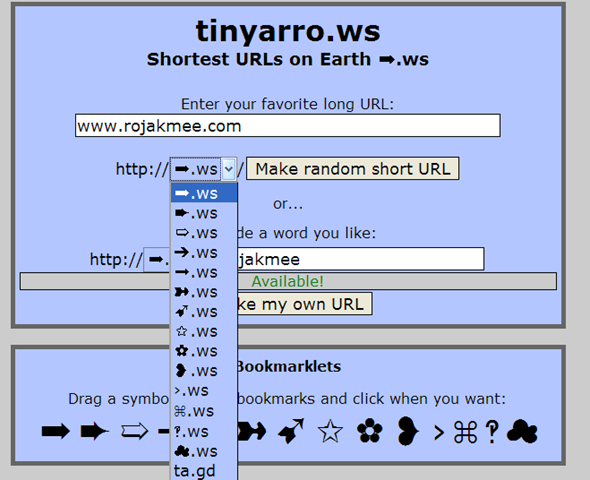Pick the heart .ws option

(204, 371)
